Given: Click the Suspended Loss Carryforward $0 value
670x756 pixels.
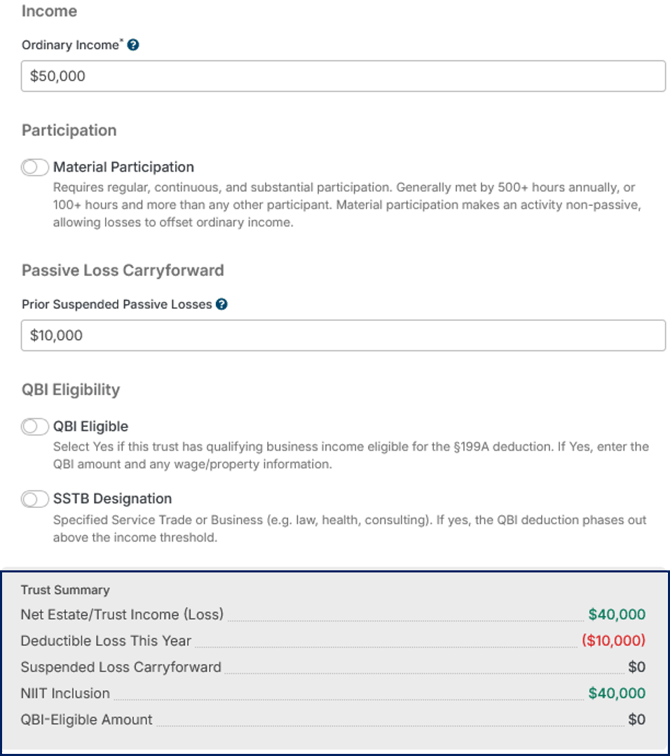Looking at the screenshot, I should 637,667.
